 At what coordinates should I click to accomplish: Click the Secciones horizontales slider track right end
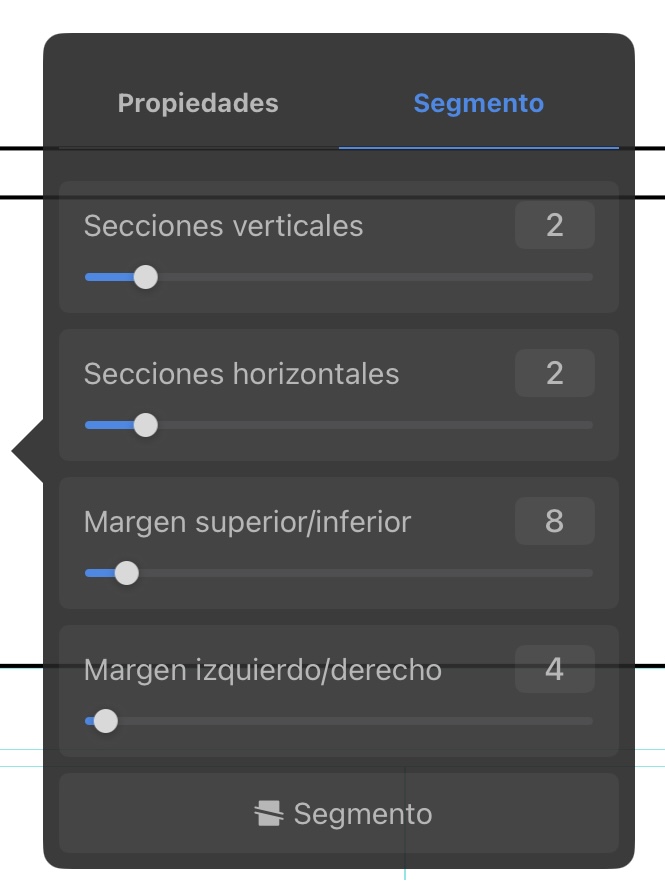(588, 425)
